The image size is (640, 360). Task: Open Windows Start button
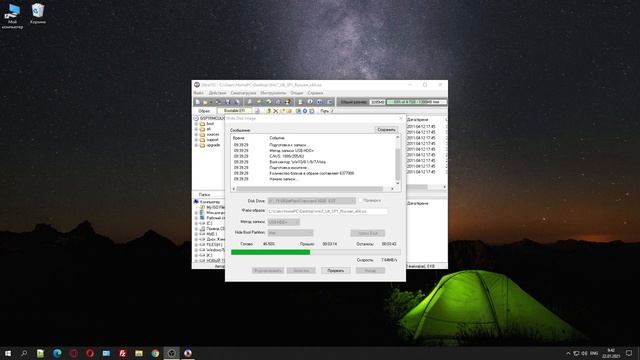pos(8,353)
